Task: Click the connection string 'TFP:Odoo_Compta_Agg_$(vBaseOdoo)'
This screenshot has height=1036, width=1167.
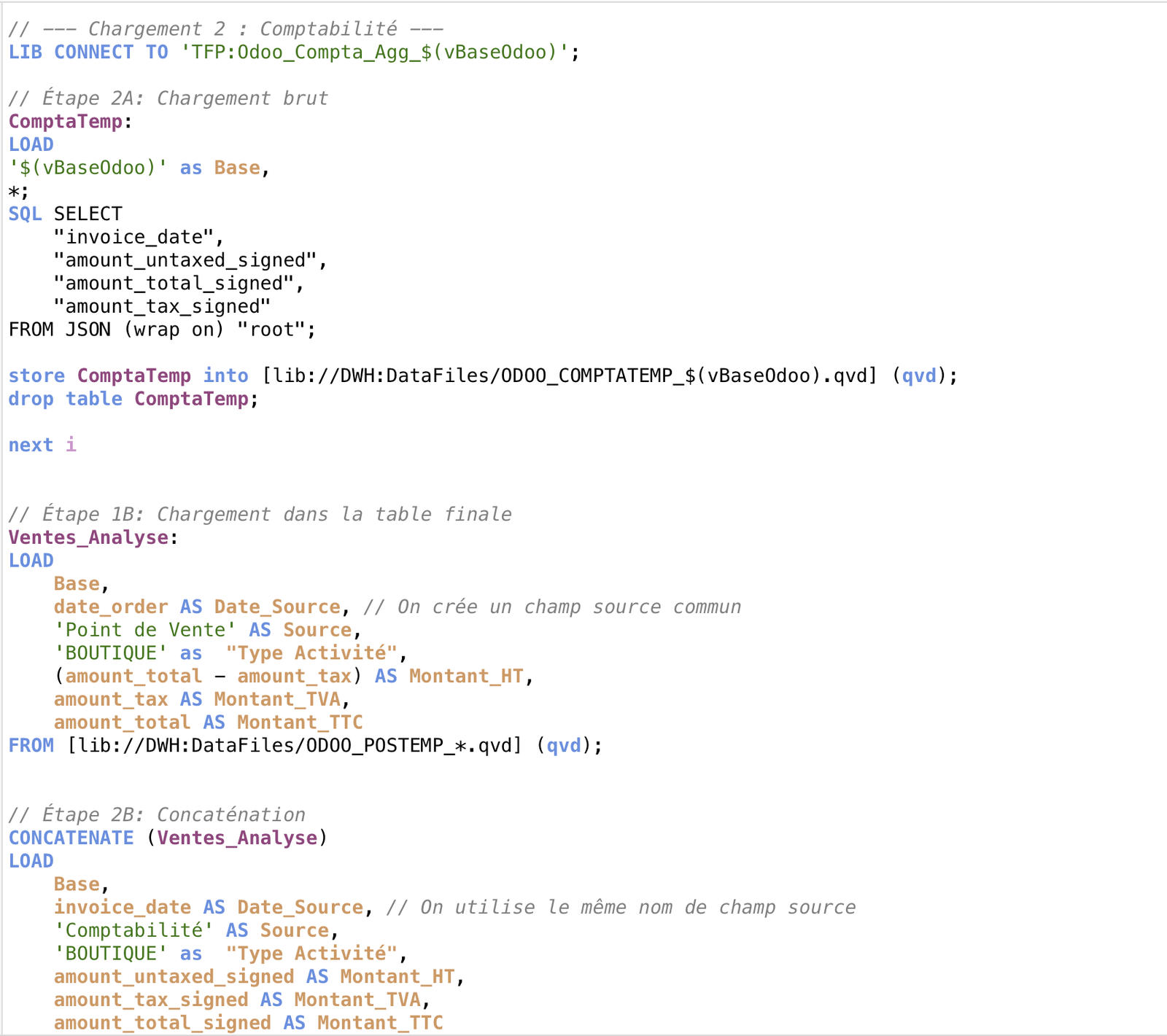Action: pyautogui.click(x=374, y=52)
